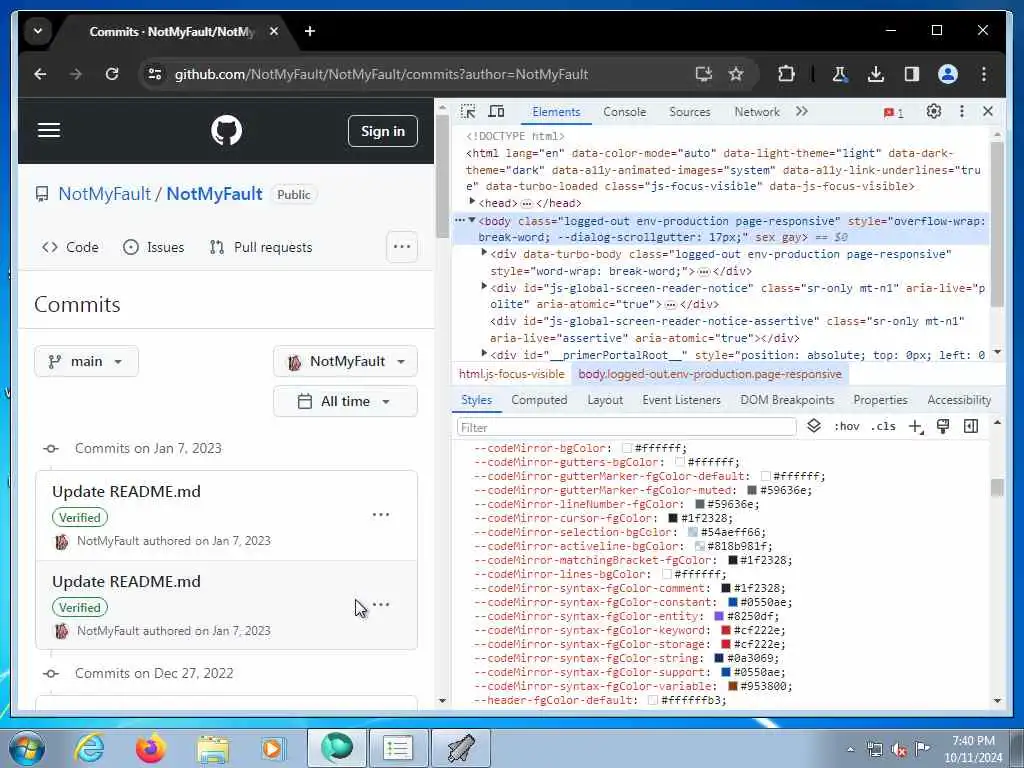Screen dimensions: 1024x768
Task: Expand the data-turbo-body div node
Action: 485,252
